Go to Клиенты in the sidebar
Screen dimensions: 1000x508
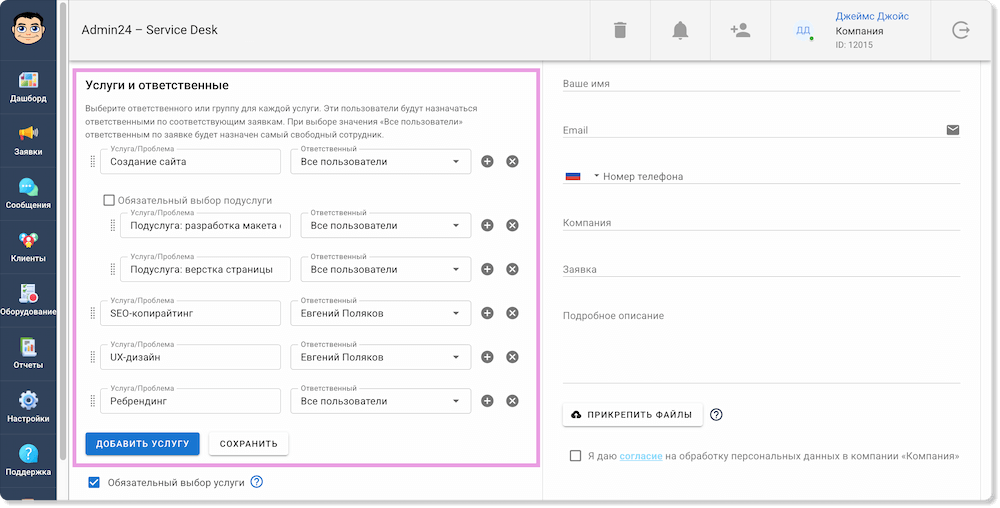(x=28, y=246)
